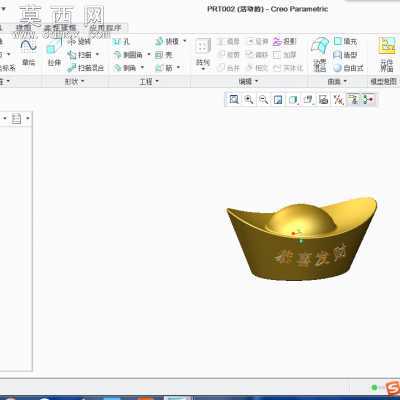Viewport: 400px width, 400px height.
Task: Select the Draft (拔模) tool
Action: tap(167, 41)
